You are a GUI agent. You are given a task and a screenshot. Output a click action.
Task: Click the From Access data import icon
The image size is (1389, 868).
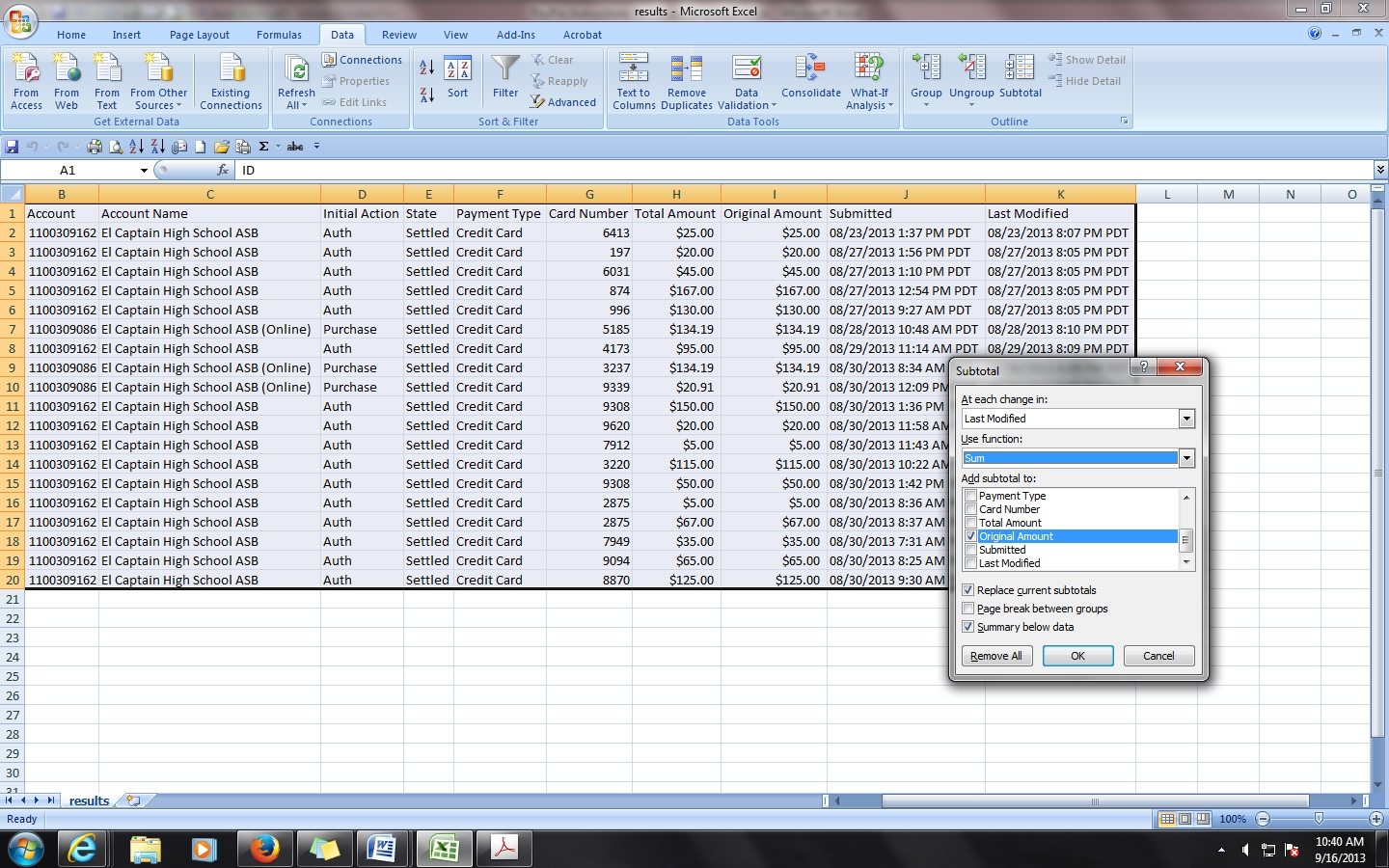click(x=26, y=81)
